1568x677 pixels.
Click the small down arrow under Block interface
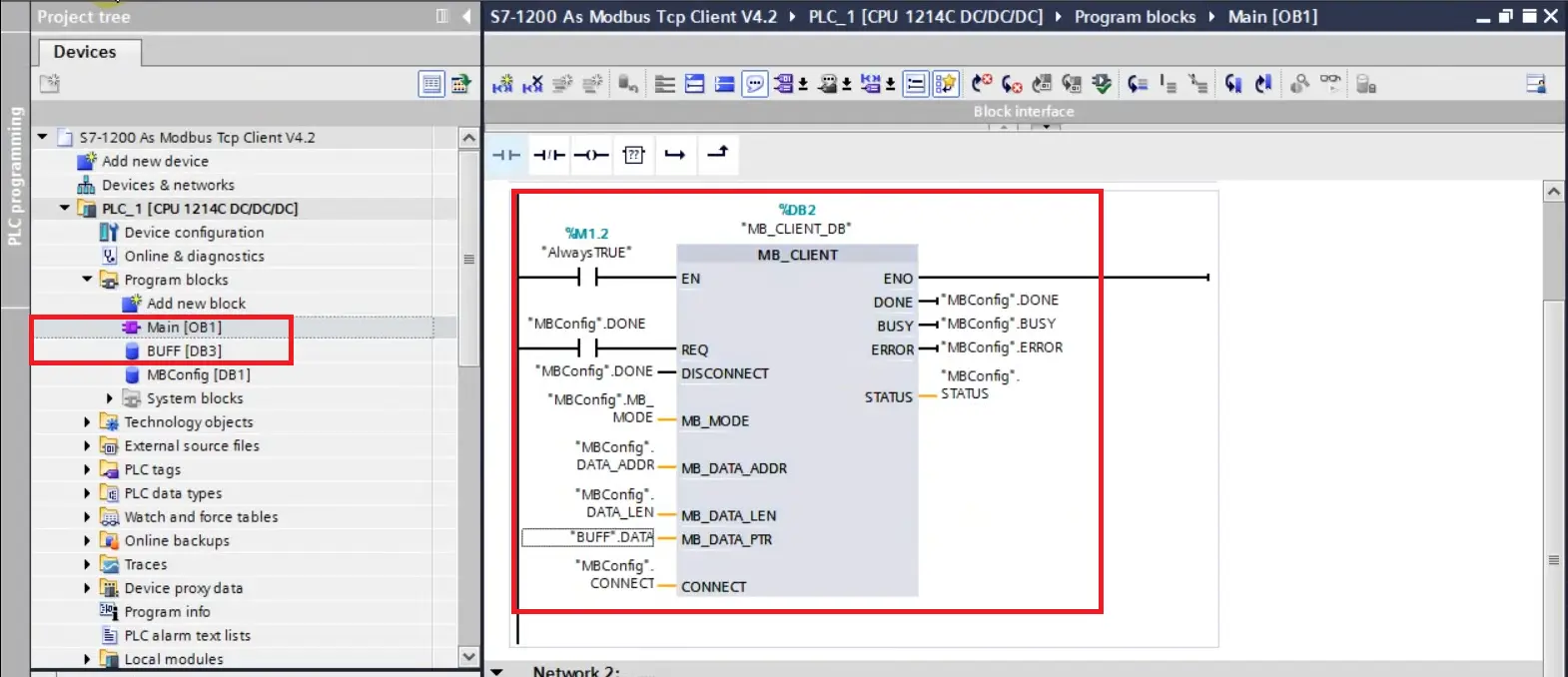tap(1045, 127)
